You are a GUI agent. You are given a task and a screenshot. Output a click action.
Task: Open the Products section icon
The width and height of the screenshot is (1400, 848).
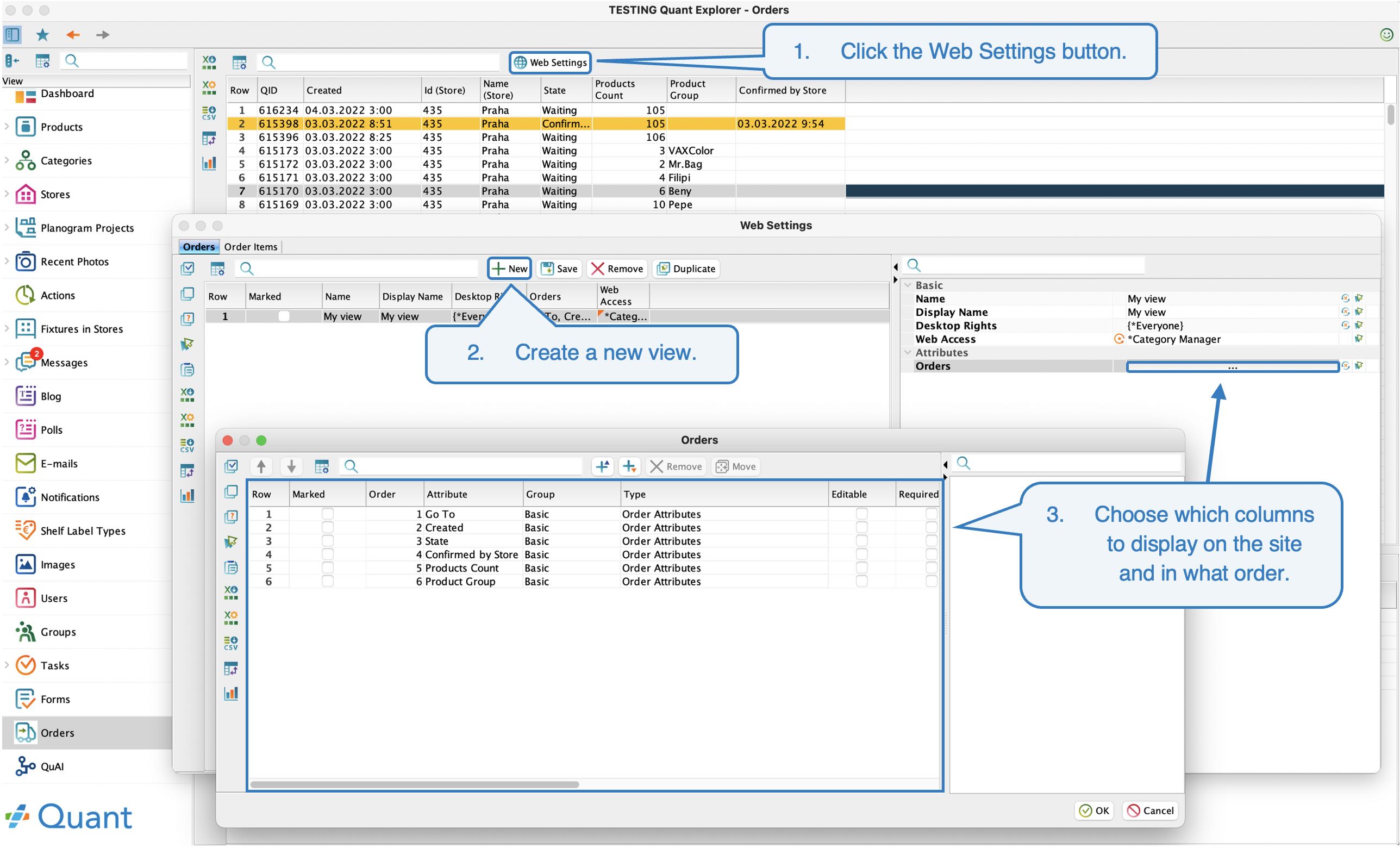click(26, 126)
